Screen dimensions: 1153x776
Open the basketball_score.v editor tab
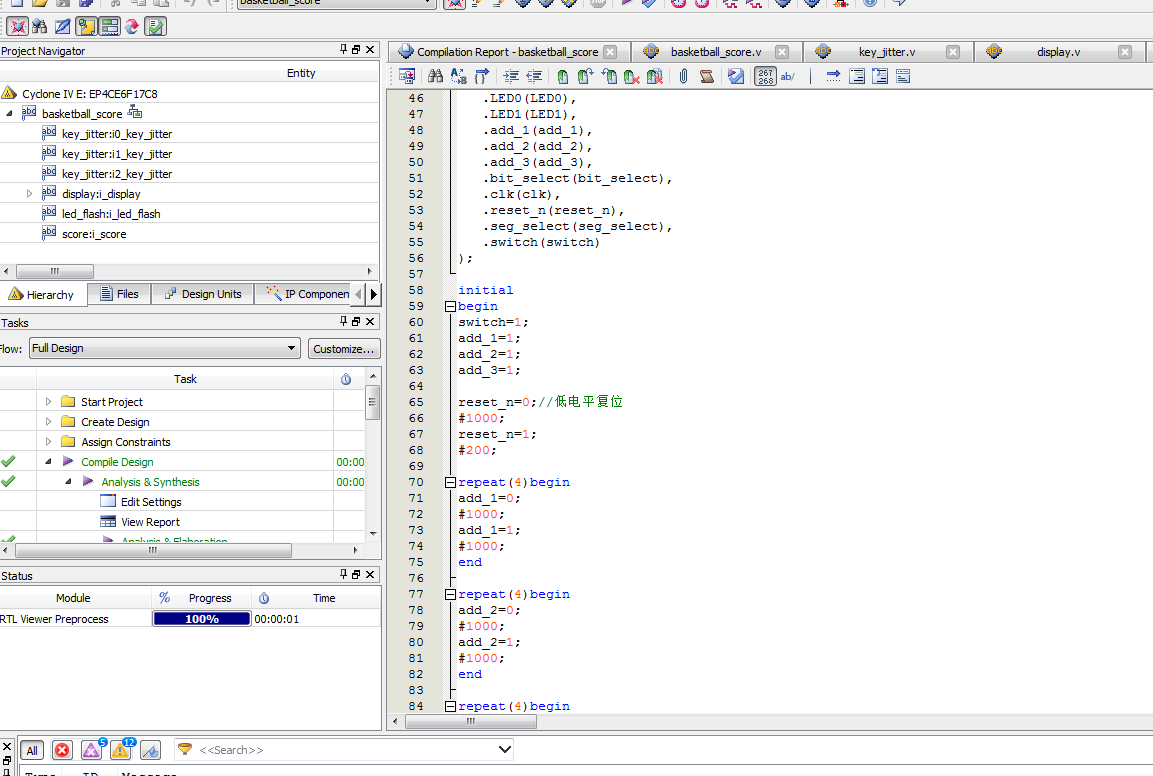(x=715, y=52)
